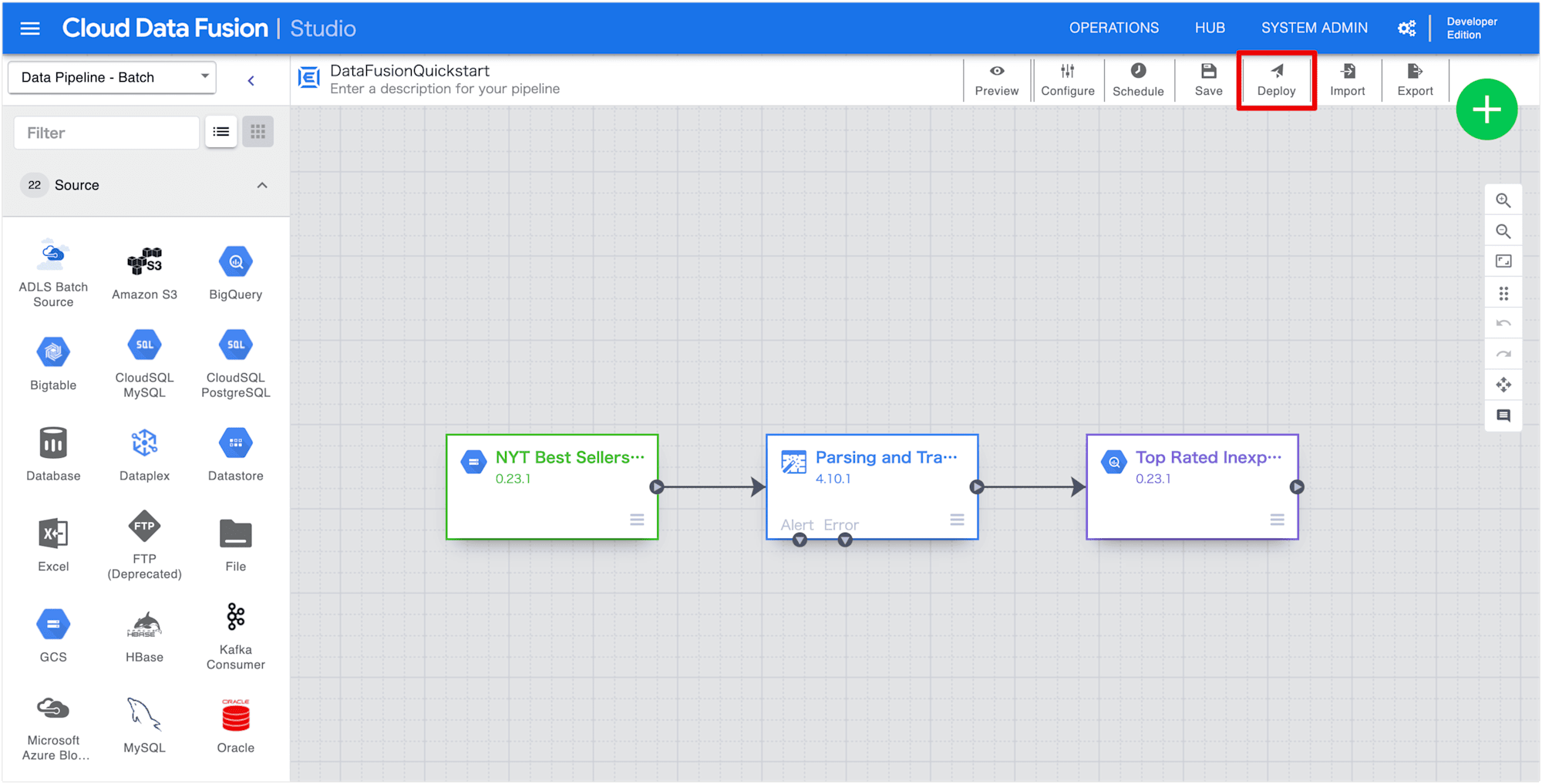This screenshot has width=1542, height=784.
Task: Collapse the plugin sidebar with the chevron
Action: click(251, 80)
